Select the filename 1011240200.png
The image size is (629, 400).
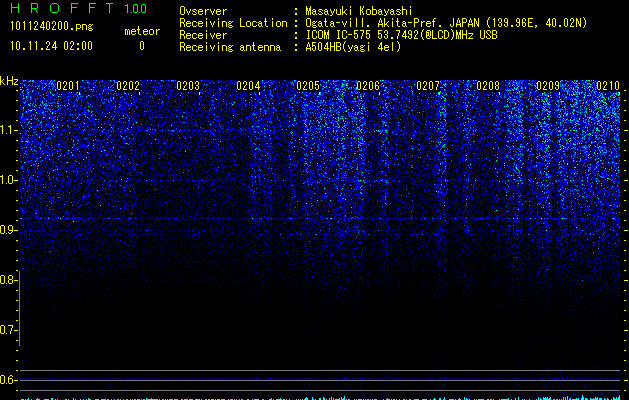coord(52,27)
